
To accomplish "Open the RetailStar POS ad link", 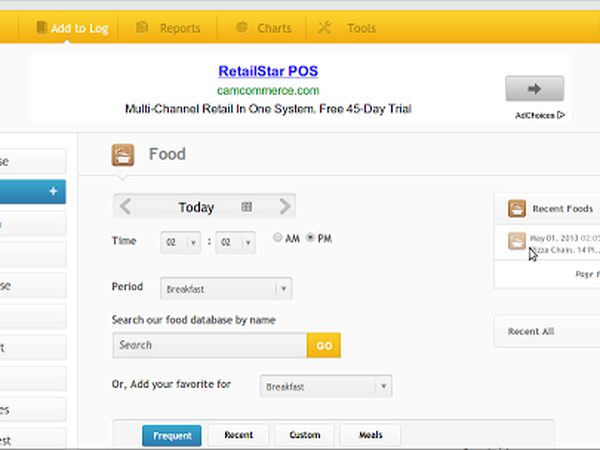I will click(x=268, y=71).
